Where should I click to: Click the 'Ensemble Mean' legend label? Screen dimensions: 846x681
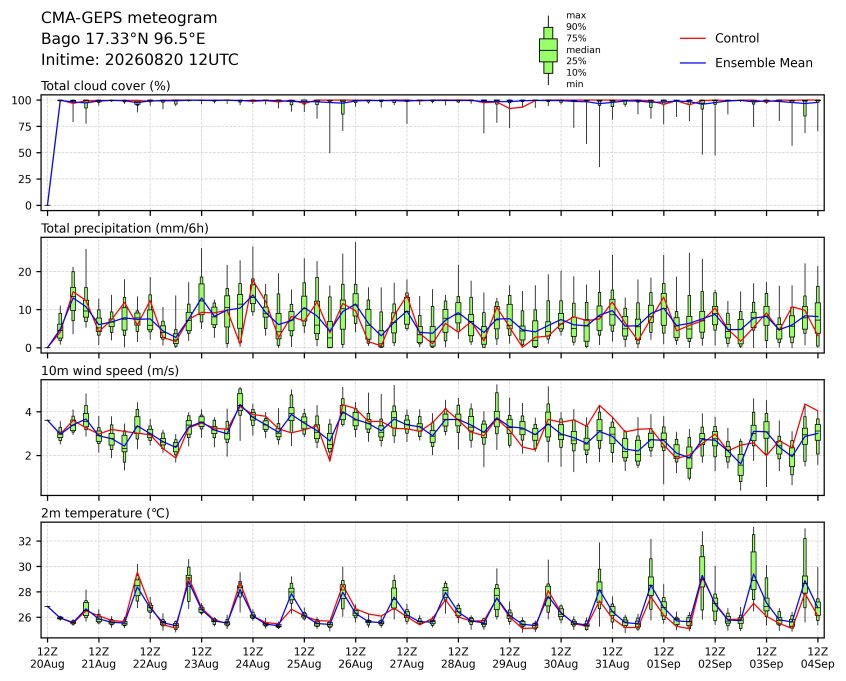pyautogui.click(x=763, y=63)
